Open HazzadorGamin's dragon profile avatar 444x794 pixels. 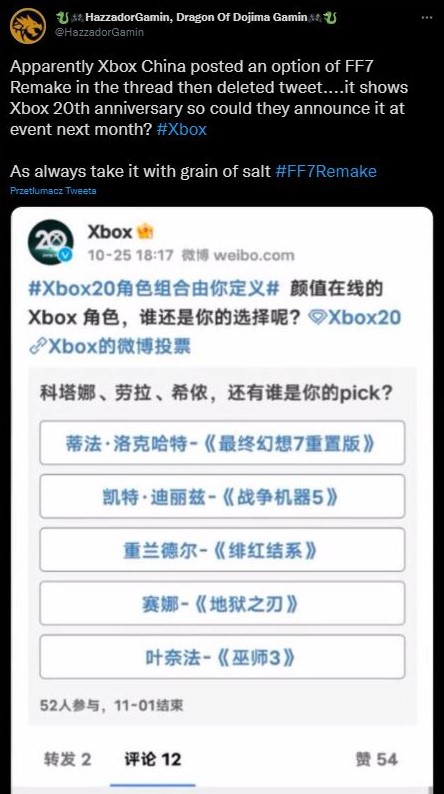pos(27,25)
